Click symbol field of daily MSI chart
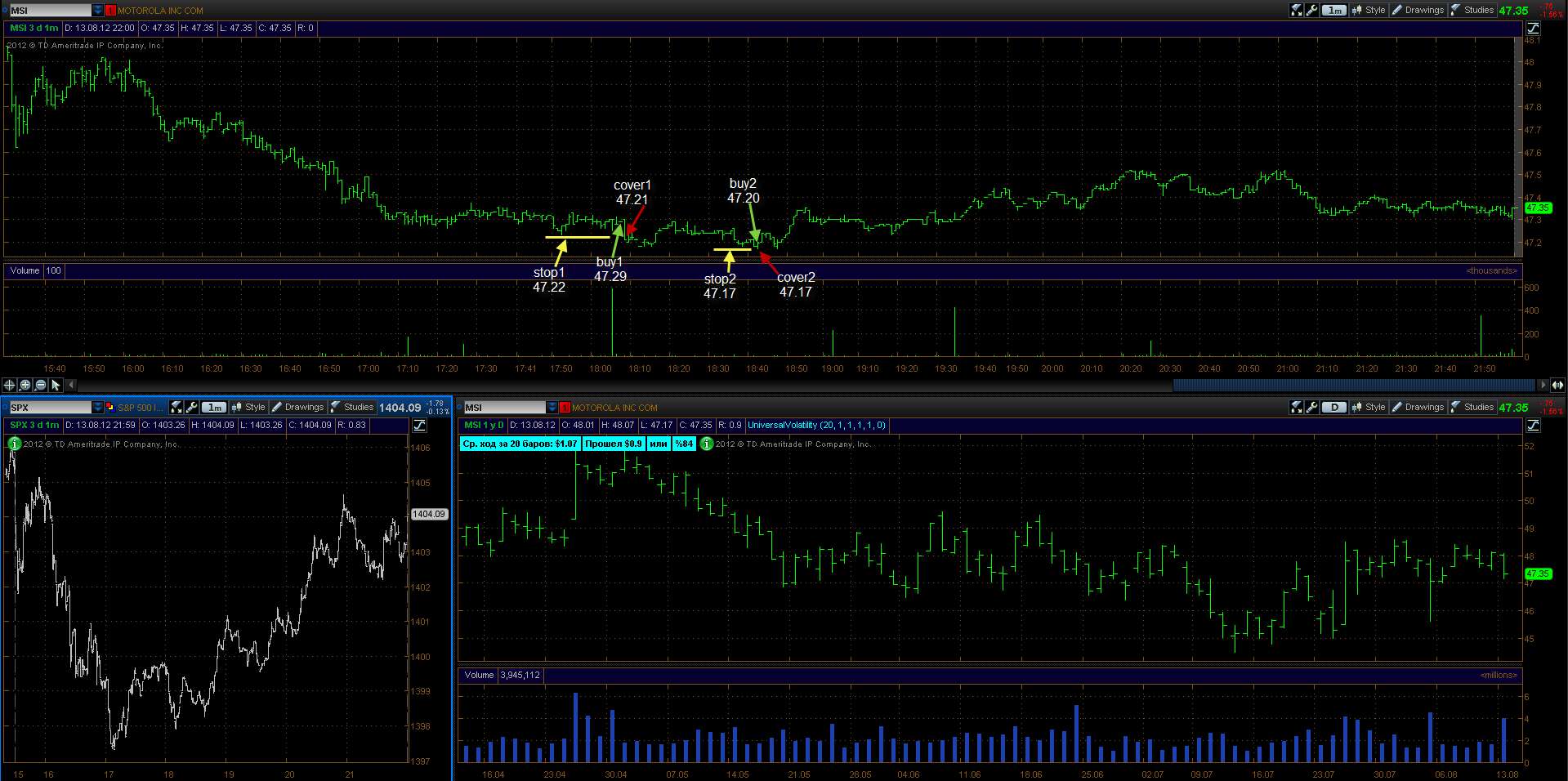 504,407
